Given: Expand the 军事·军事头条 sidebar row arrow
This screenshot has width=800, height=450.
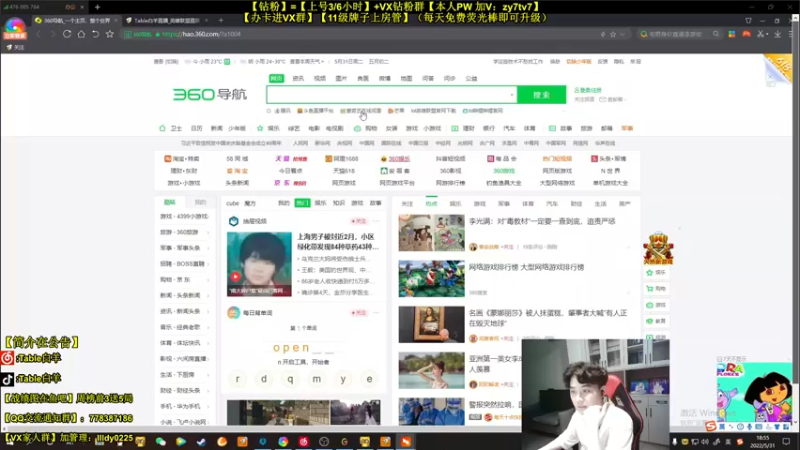Looking at the screenshot, I should point(208,248).
